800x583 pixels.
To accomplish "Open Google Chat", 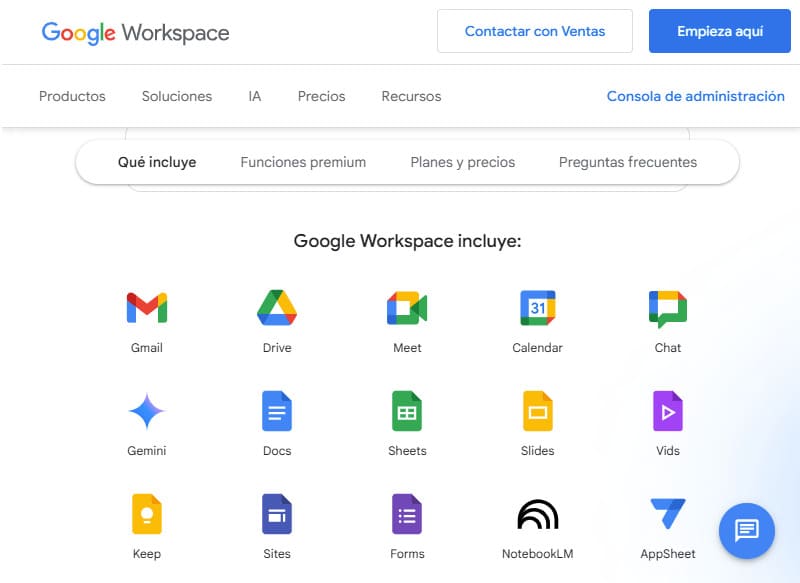I will point(667,308).
